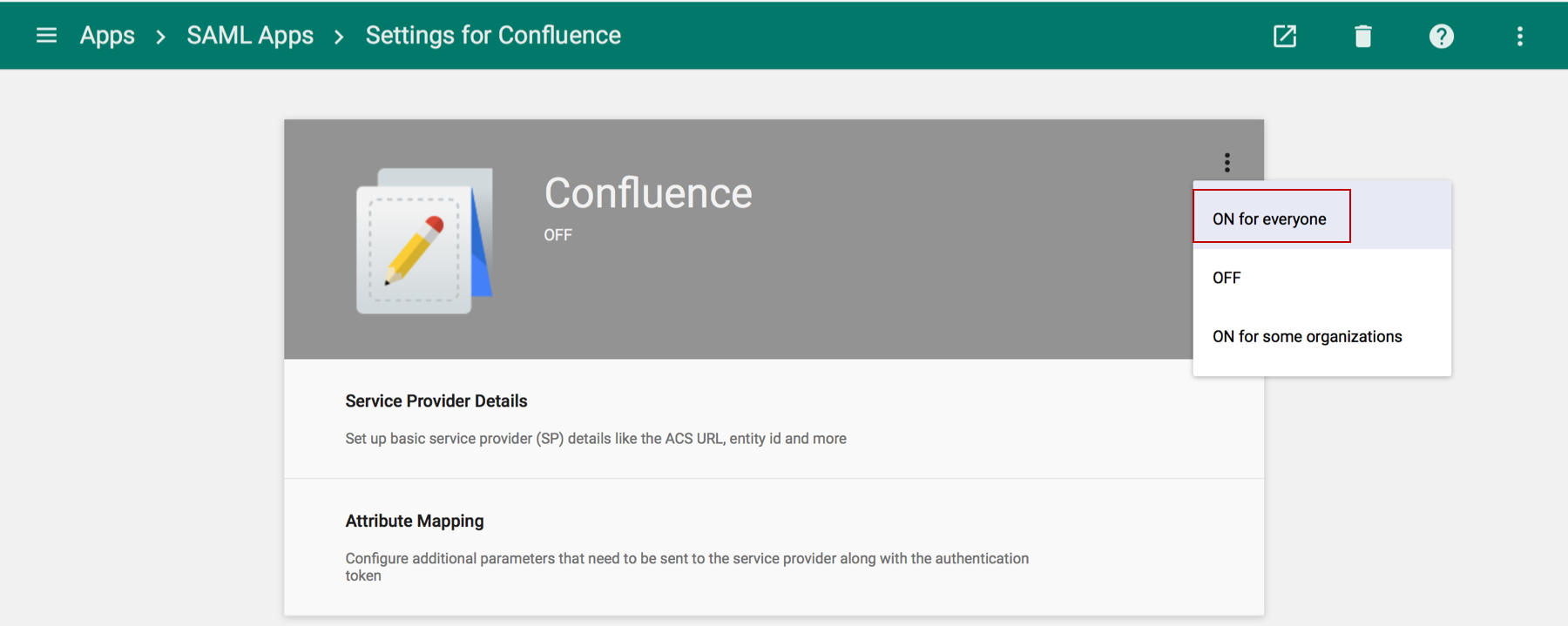This screenshot has width=1568, height=626.
Task: Click the open in new window icon
Action: point(1285,36)
